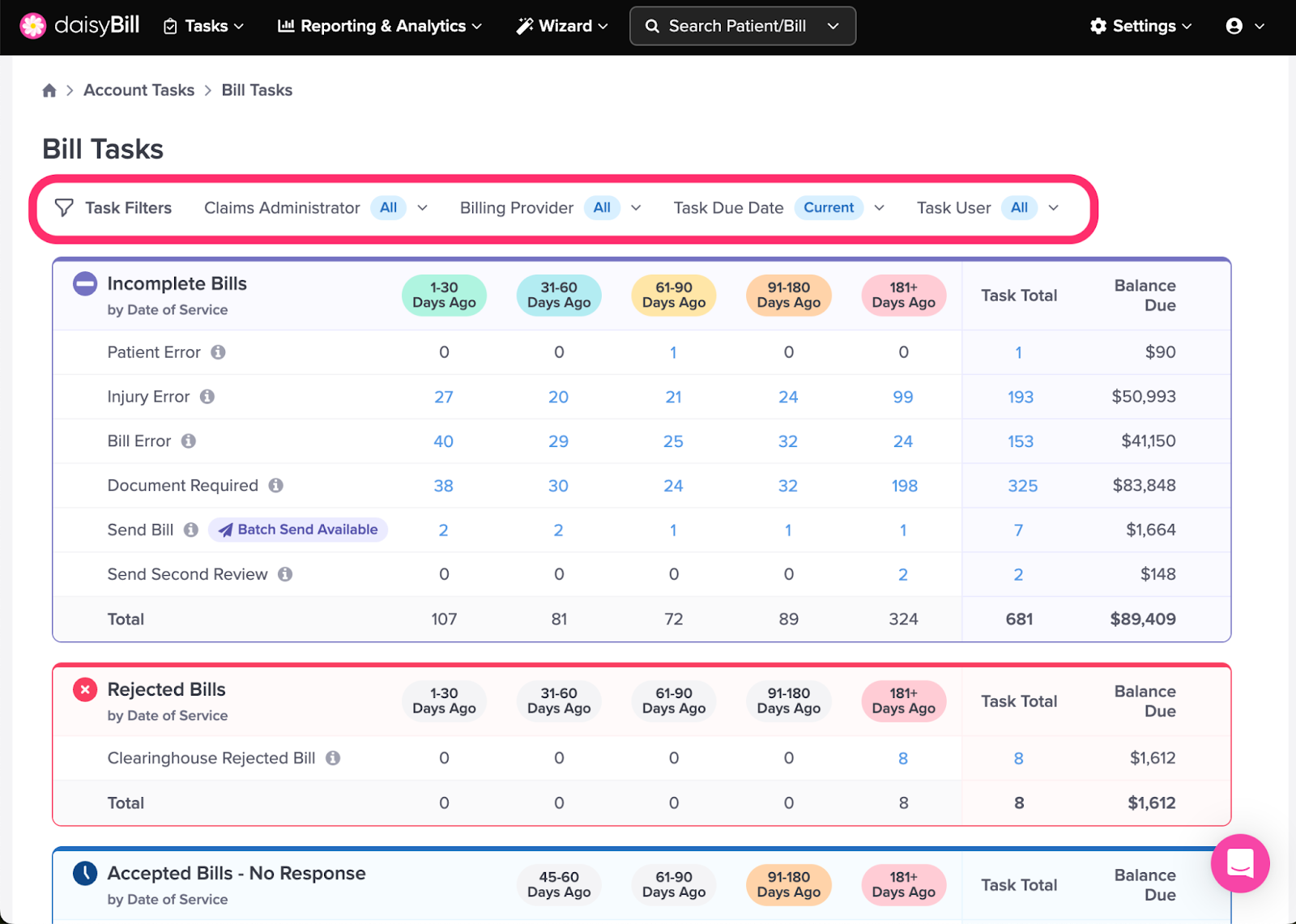Collapse the Incomplete Bills section
This screenshot has width=1296, height=924.
pyautogui.click(x=85, y=284)
